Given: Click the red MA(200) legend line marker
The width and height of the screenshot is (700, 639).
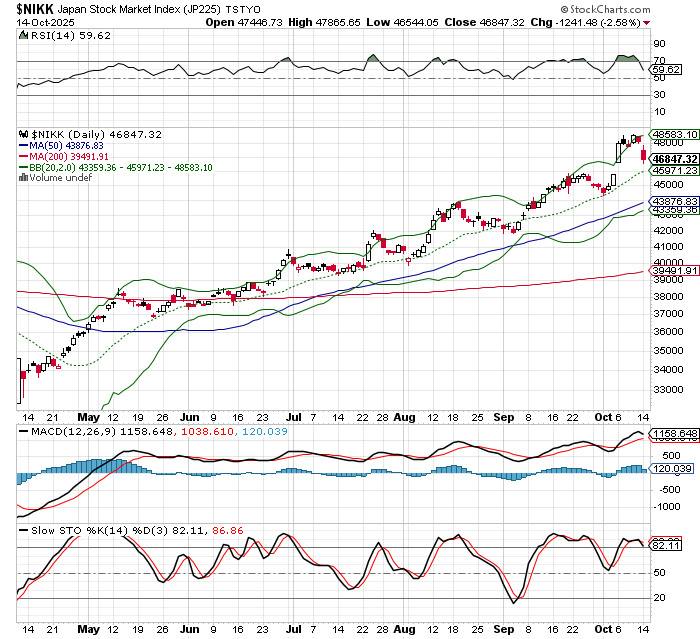Looking at the screenshot, I should pos(23,157).
